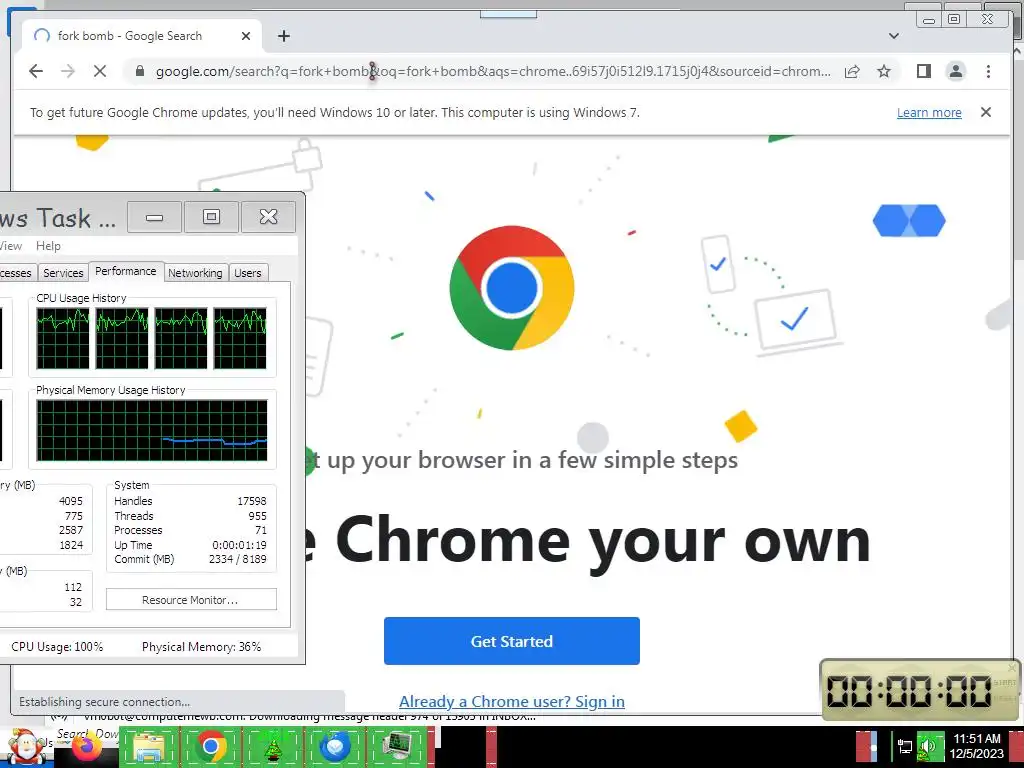Screen dimensions: 1024x768
Task: Minimize the Task Manager window
Action: click(154, 217)
